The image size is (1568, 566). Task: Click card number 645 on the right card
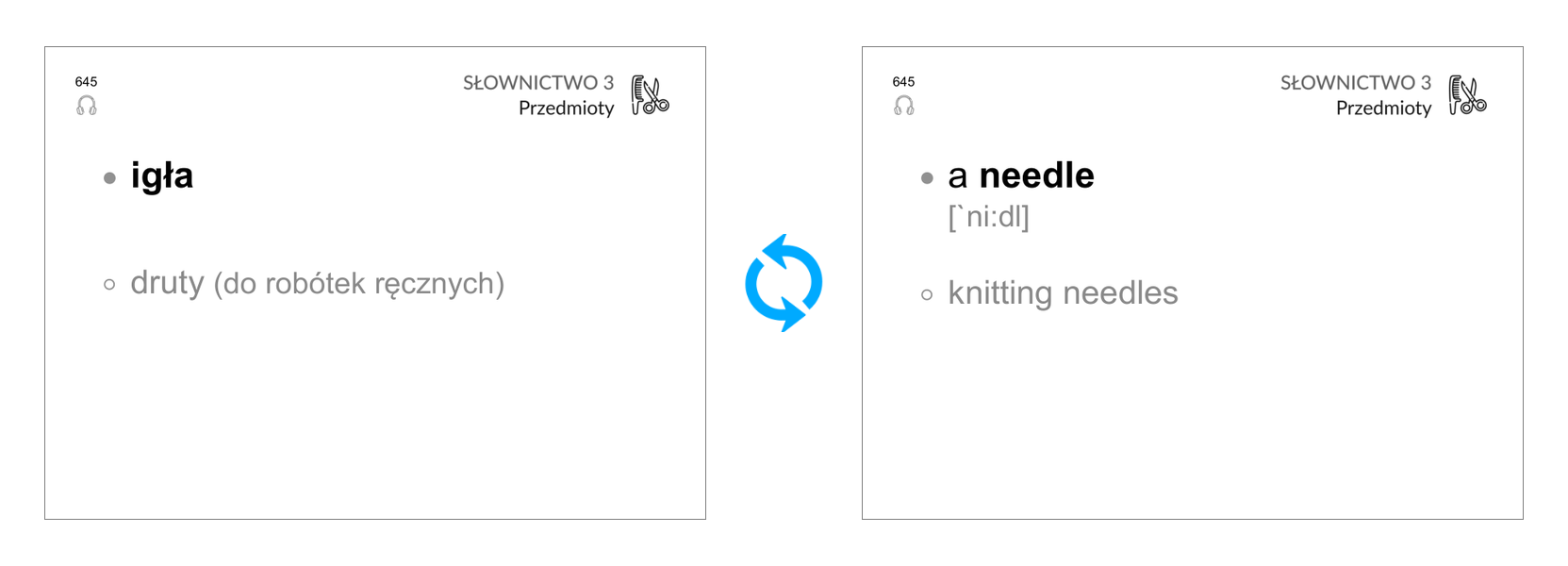point(903,82)
